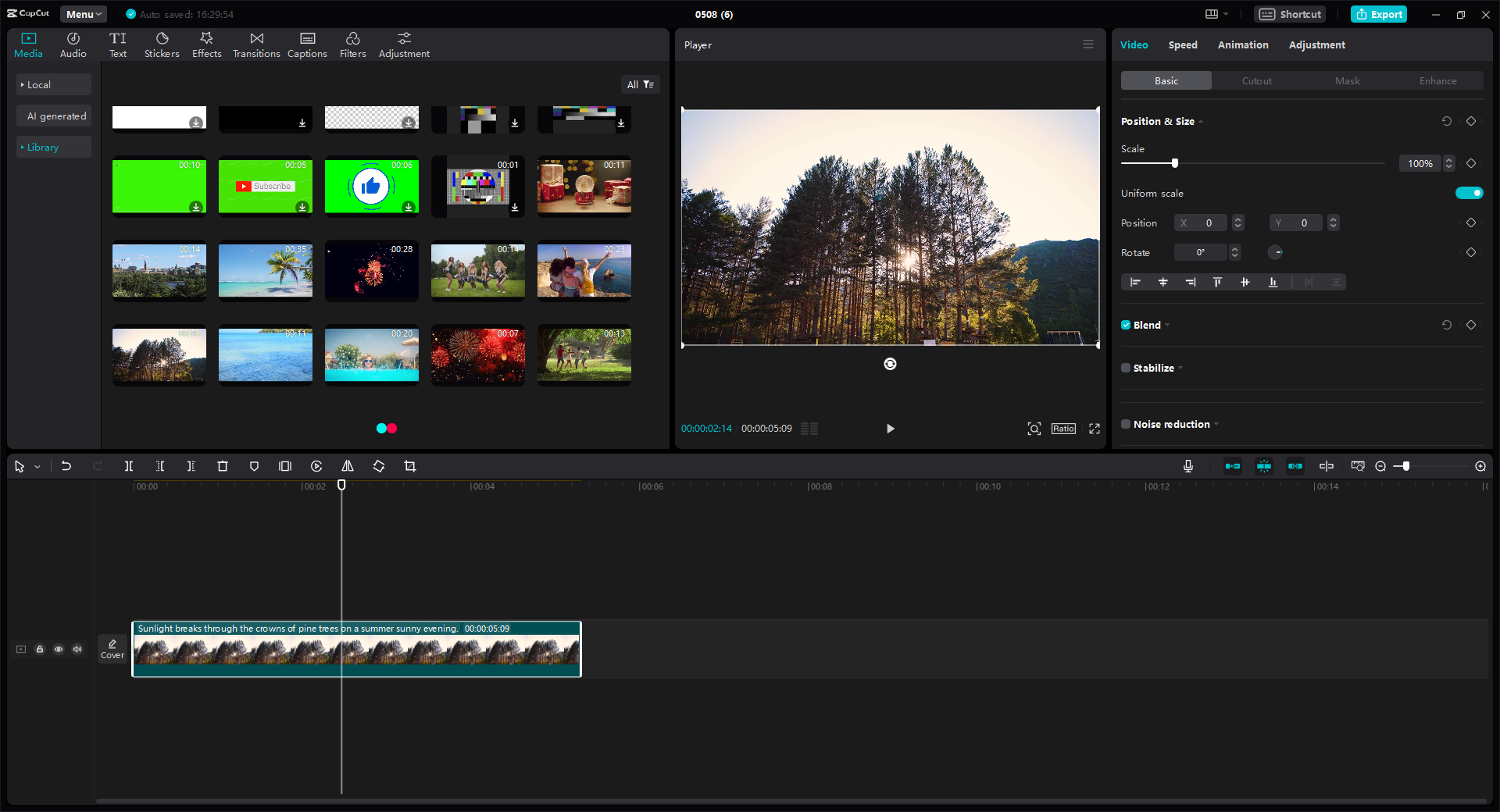Click the Record voiceover microphone icon
1500x812 pixels.
click(1187, 466)
